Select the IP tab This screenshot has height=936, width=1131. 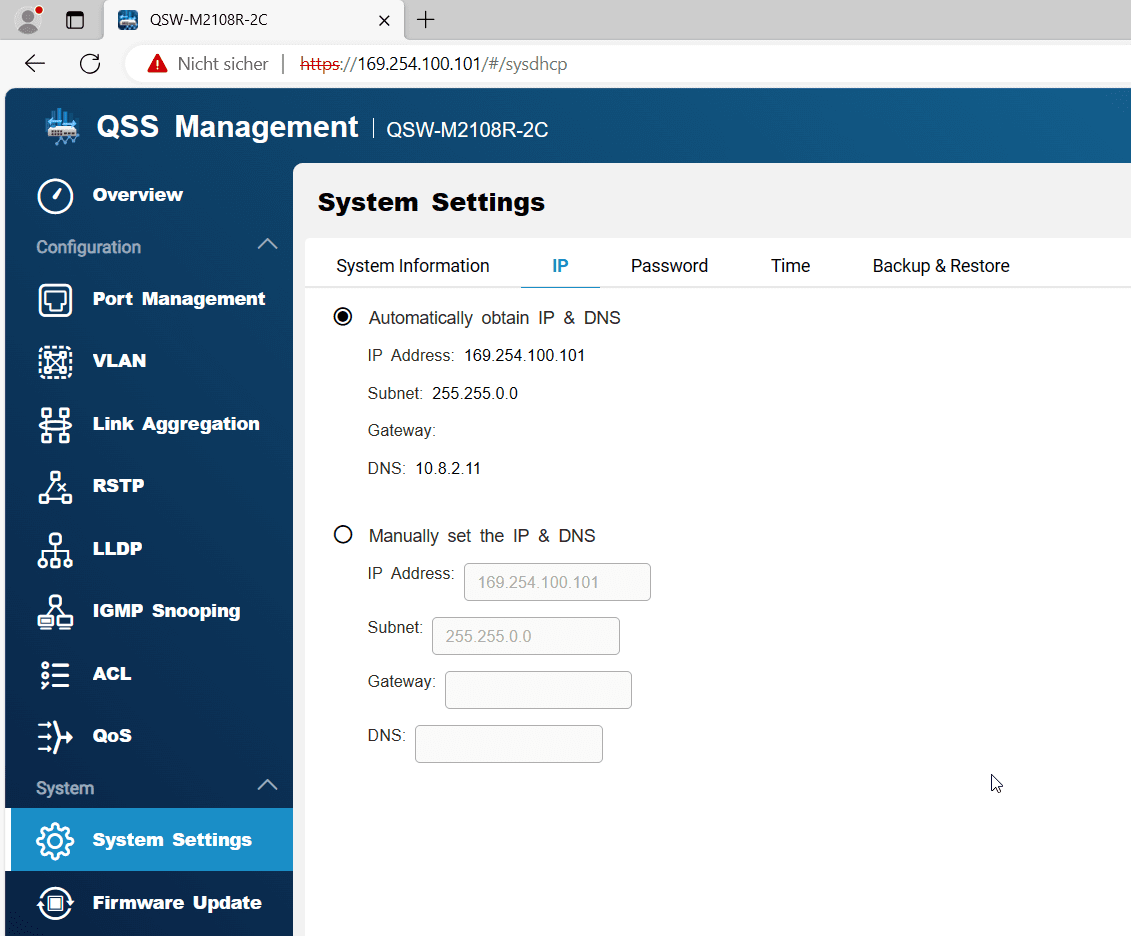560,266
